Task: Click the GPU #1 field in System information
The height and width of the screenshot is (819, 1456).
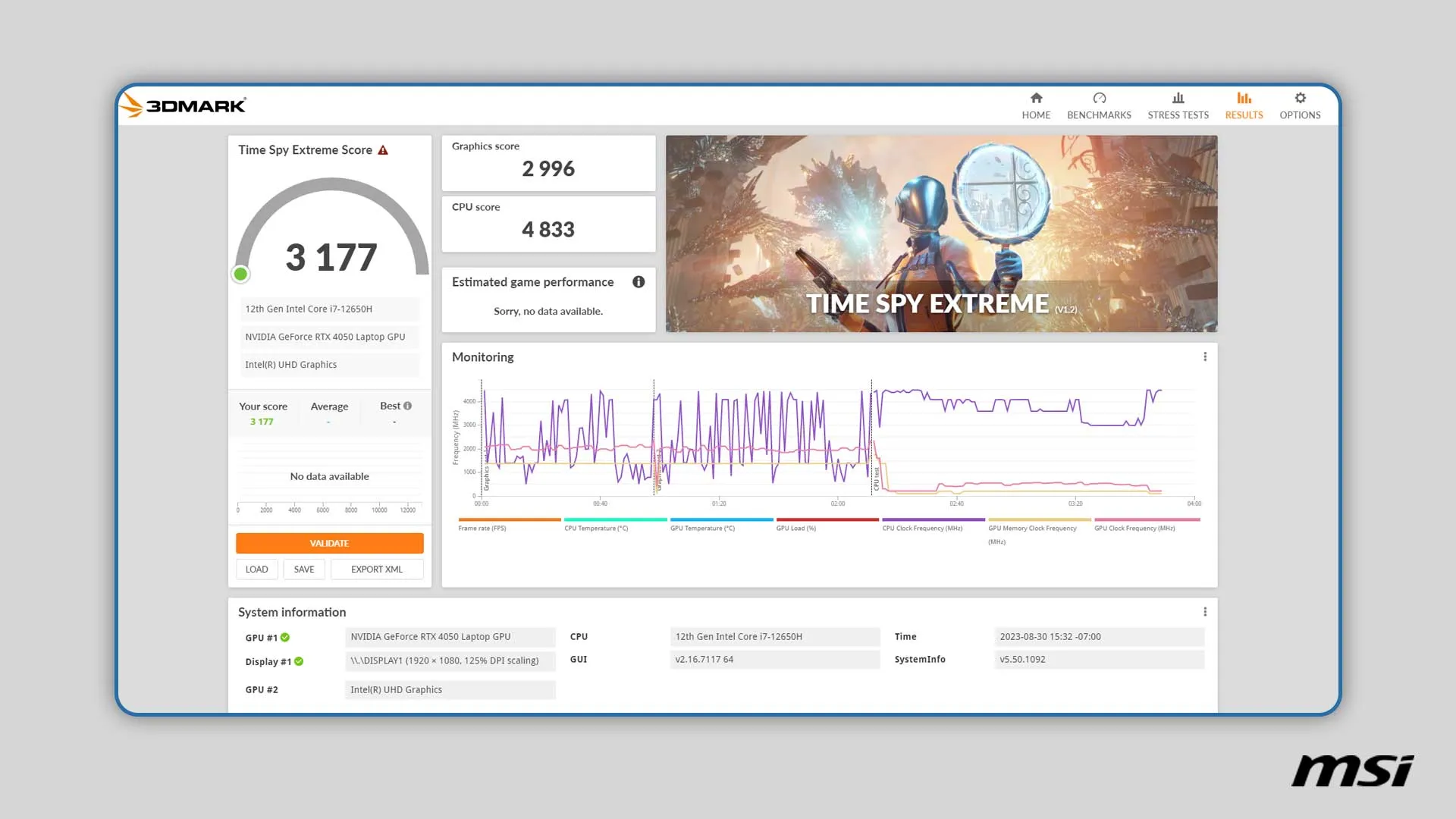Action: [x=450, y=637]
